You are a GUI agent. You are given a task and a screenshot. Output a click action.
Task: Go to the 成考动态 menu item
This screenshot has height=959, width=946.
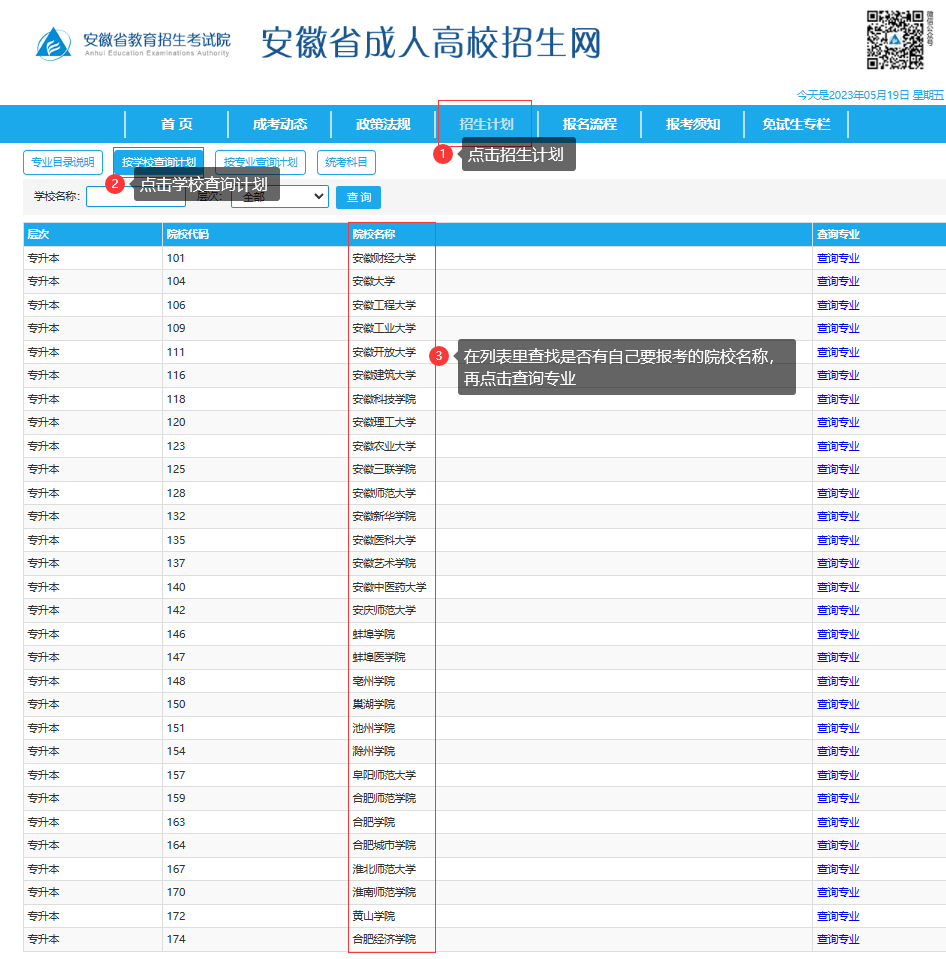point(280,124)
